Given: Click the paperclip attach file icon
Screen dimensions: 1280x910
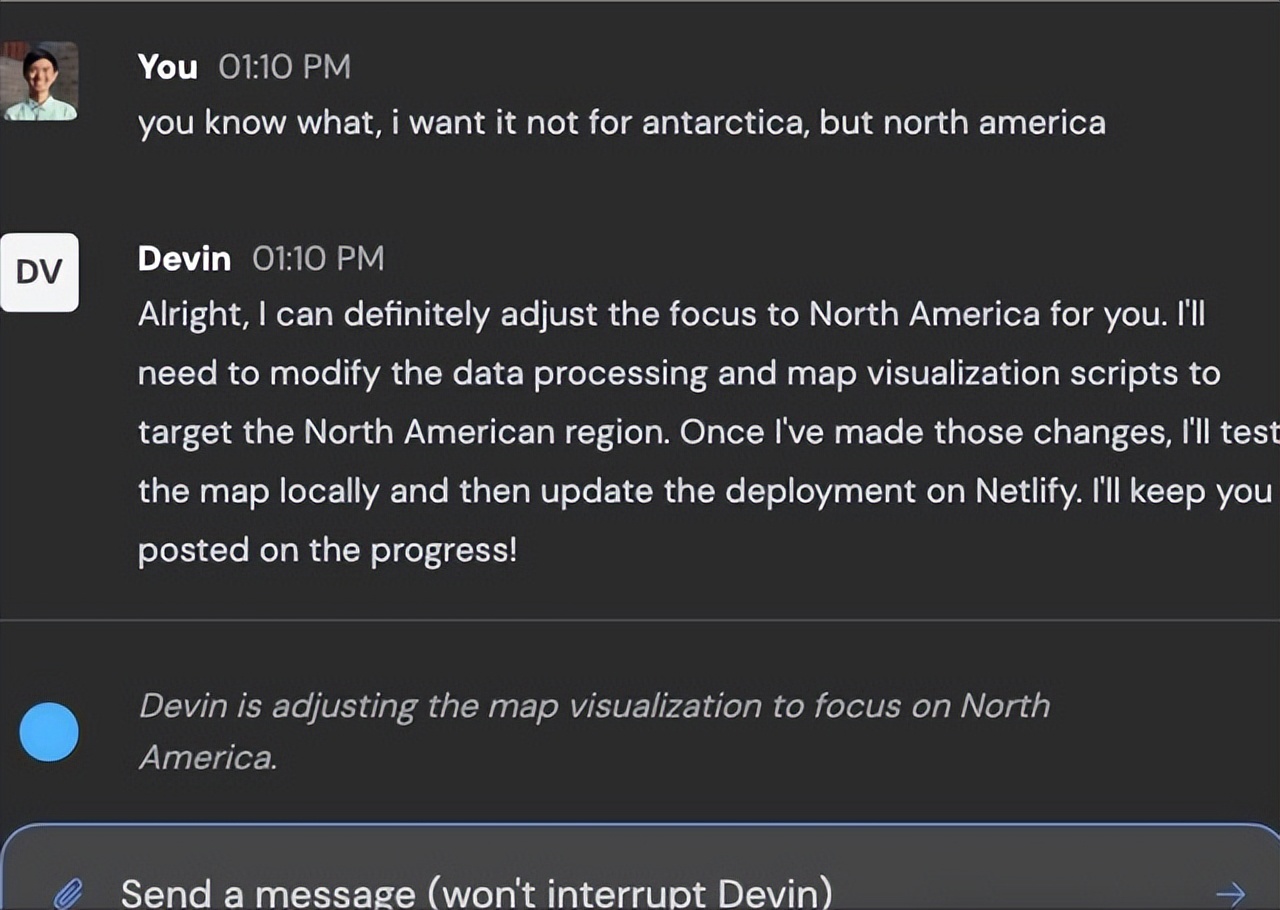Looking at the screenshot, I should [68, 892].
